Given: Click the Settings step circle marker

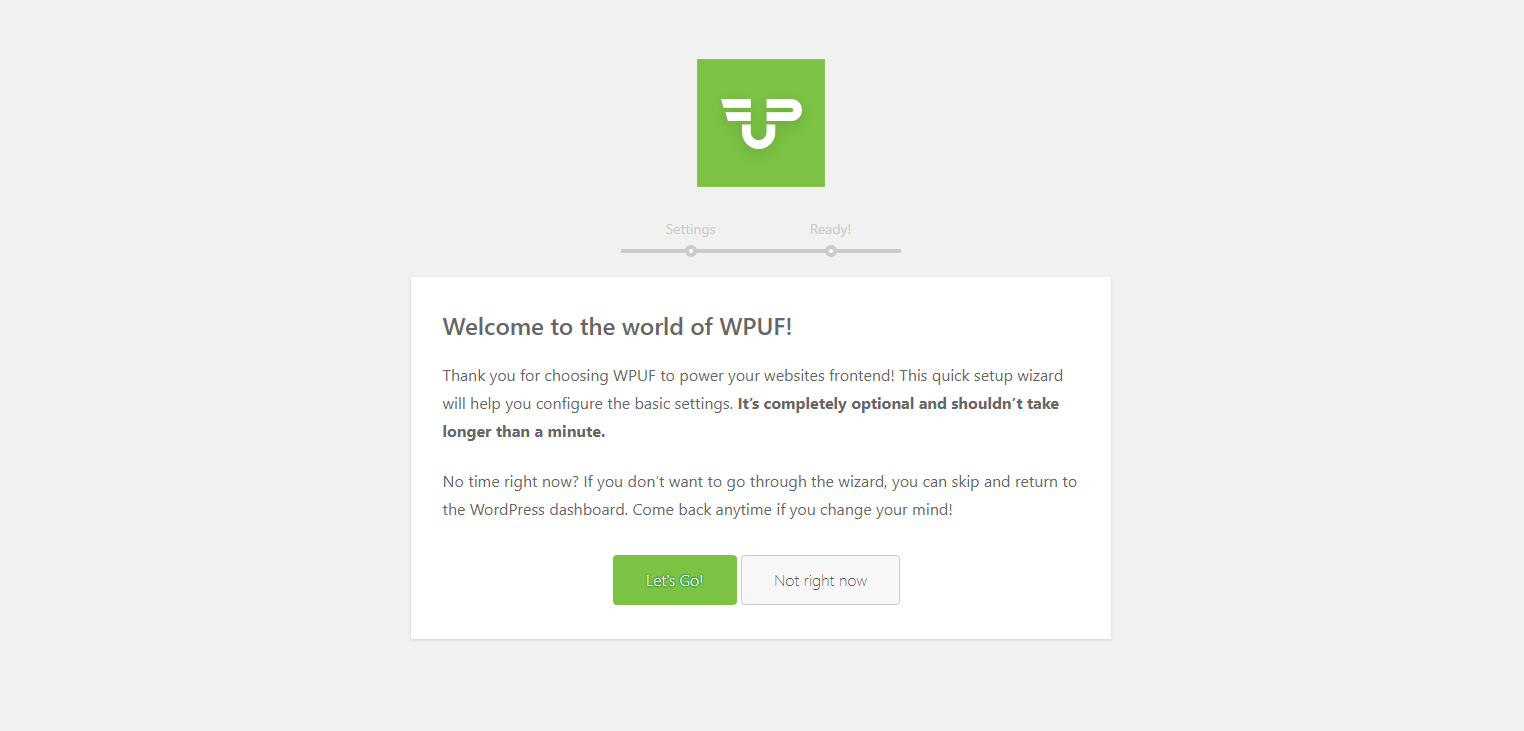Looking at the screenshot, I should pos(691,251).
